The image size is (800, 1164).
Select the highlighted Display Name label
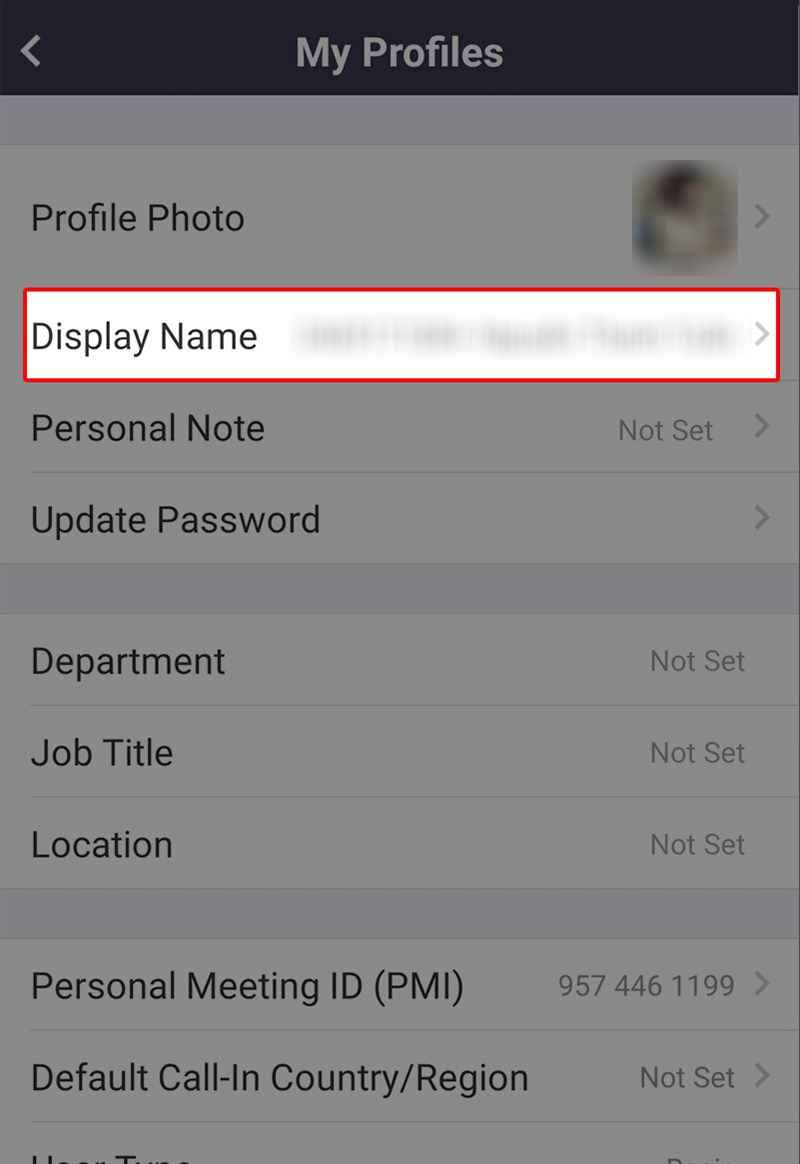(x=144, y=336)
